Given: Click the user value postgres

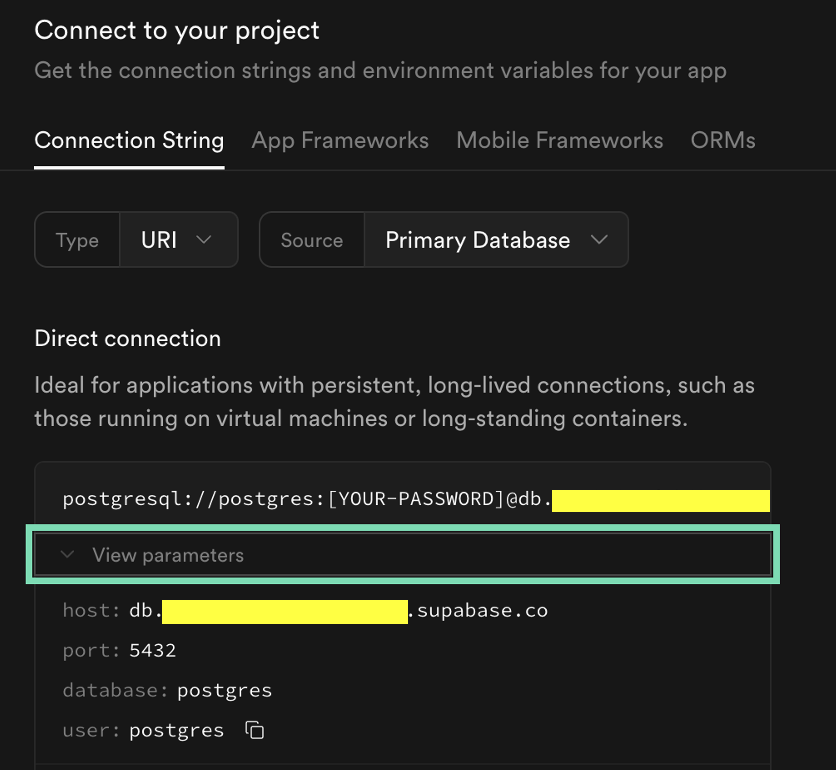Looking at the screenshot, I should (x=176, y=730).
